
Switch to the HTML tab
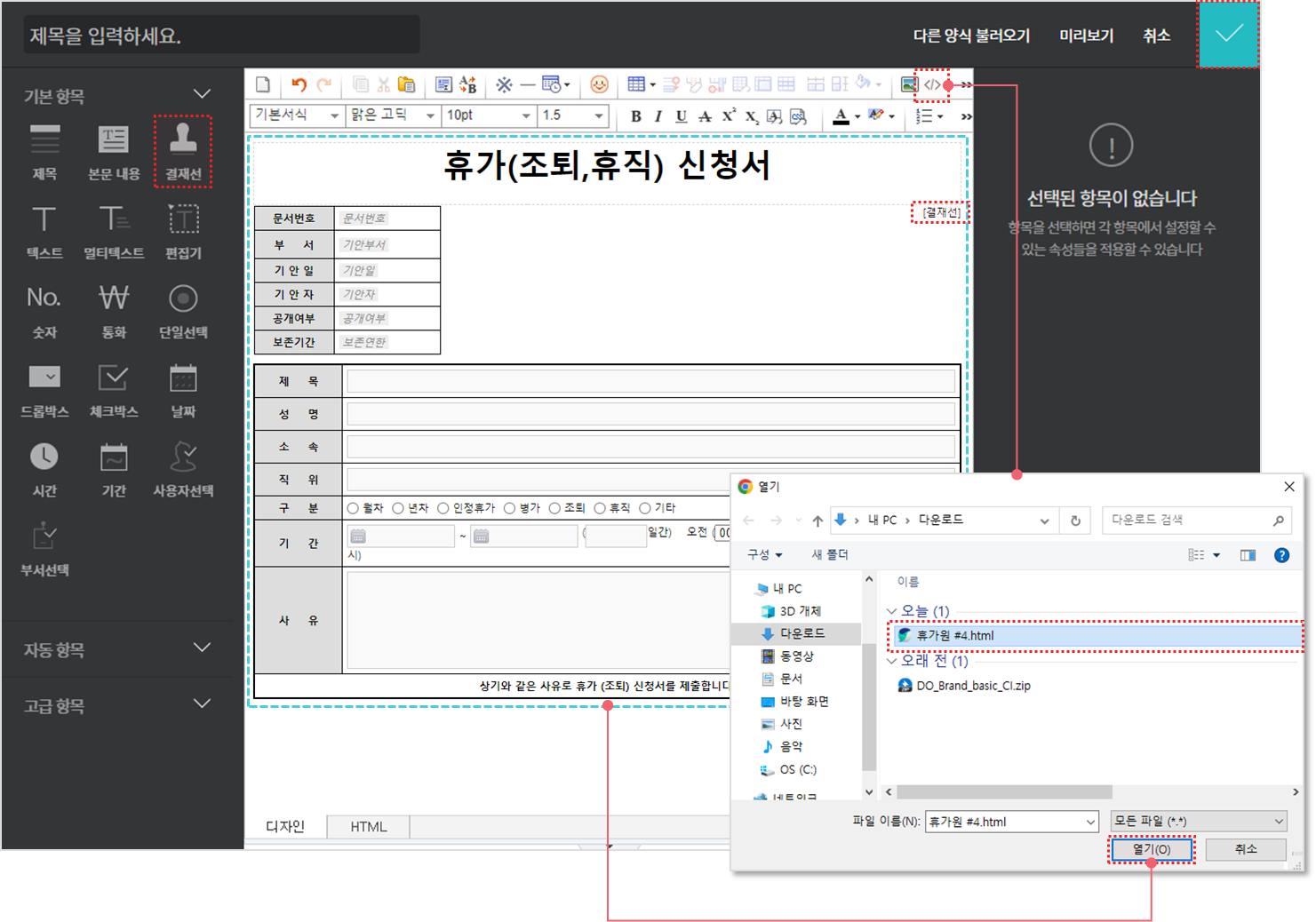(x=368, y=827)
